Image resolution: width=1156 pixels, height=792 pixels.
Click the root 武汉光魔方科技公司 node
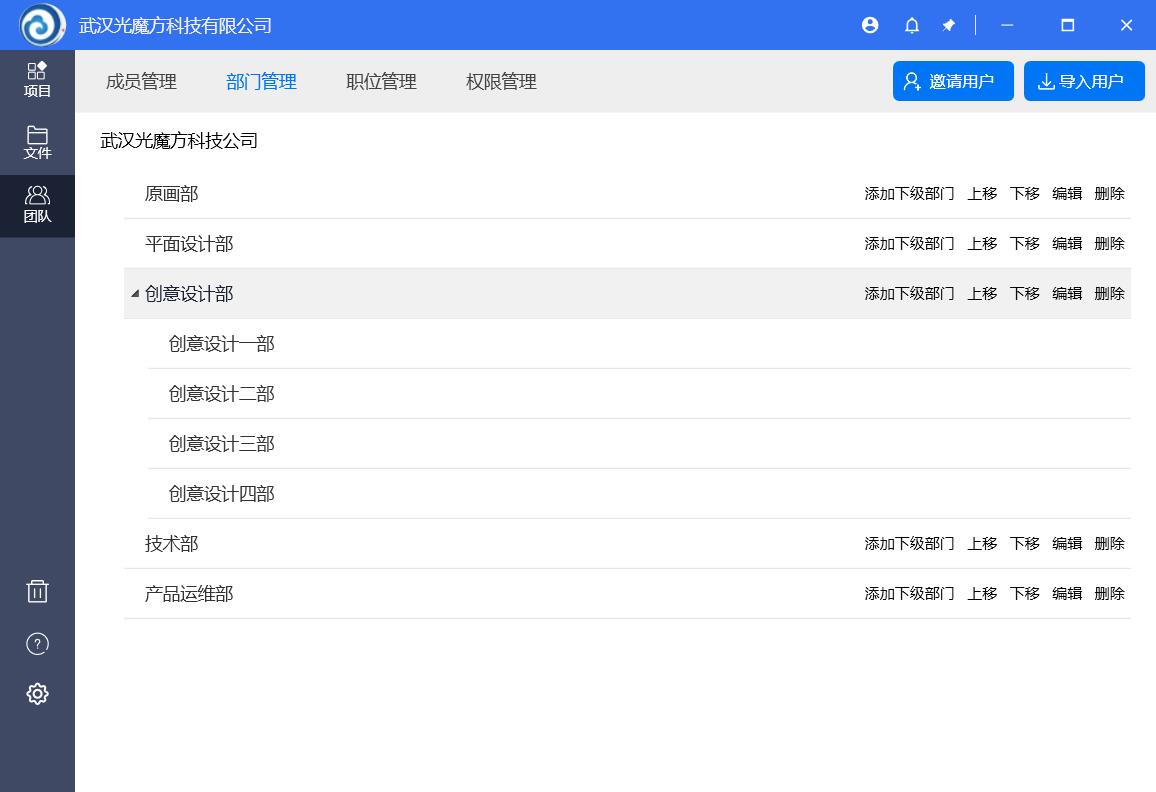click(x=179, y=141)
